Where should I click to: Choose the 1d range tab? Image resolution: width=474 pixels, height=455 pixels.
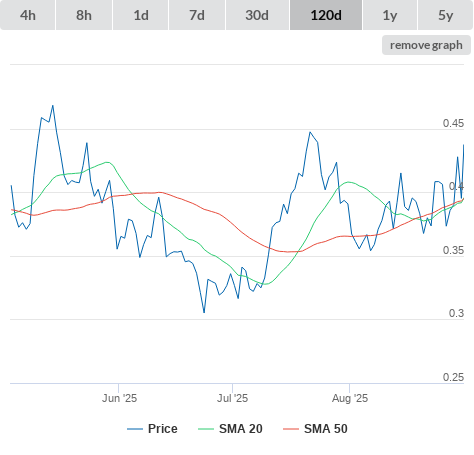[x=141, y=15]
